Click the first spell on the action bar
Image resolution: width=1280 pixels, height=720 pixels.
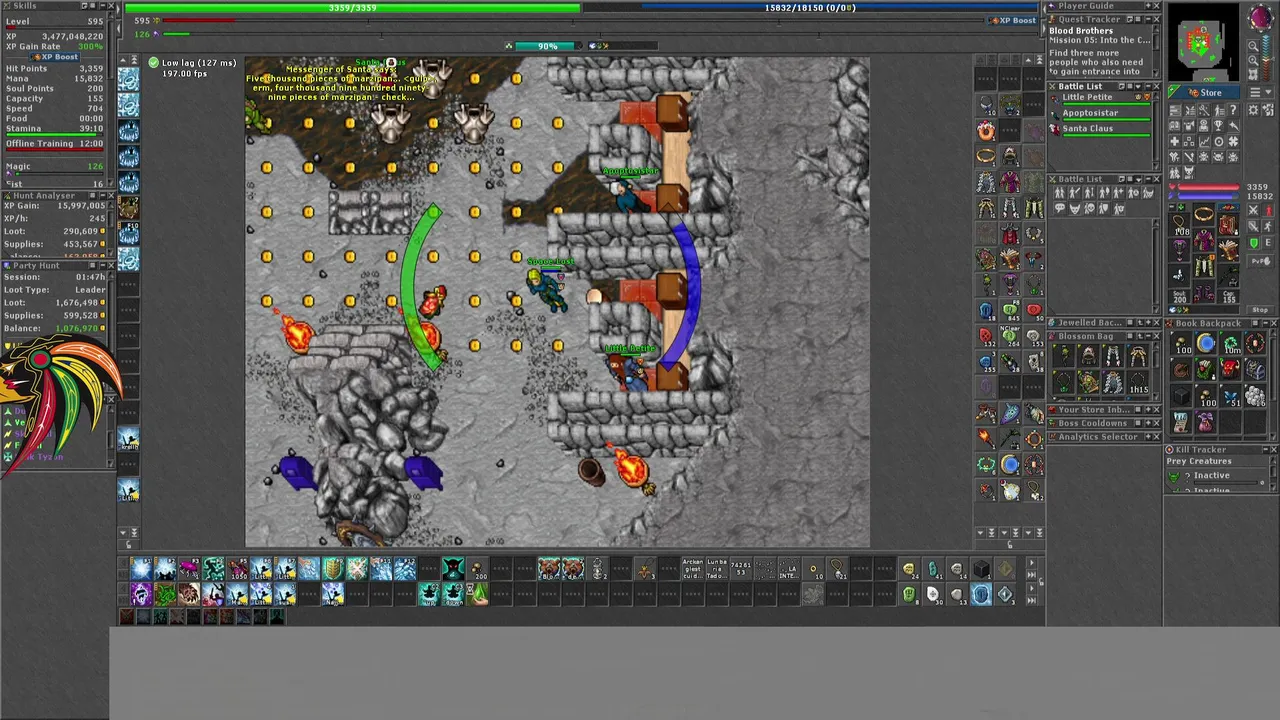141,568
